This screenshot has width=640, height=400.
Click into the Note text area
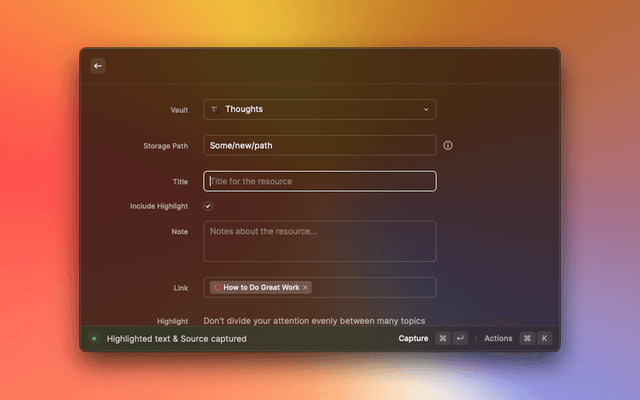click(319, 241)
